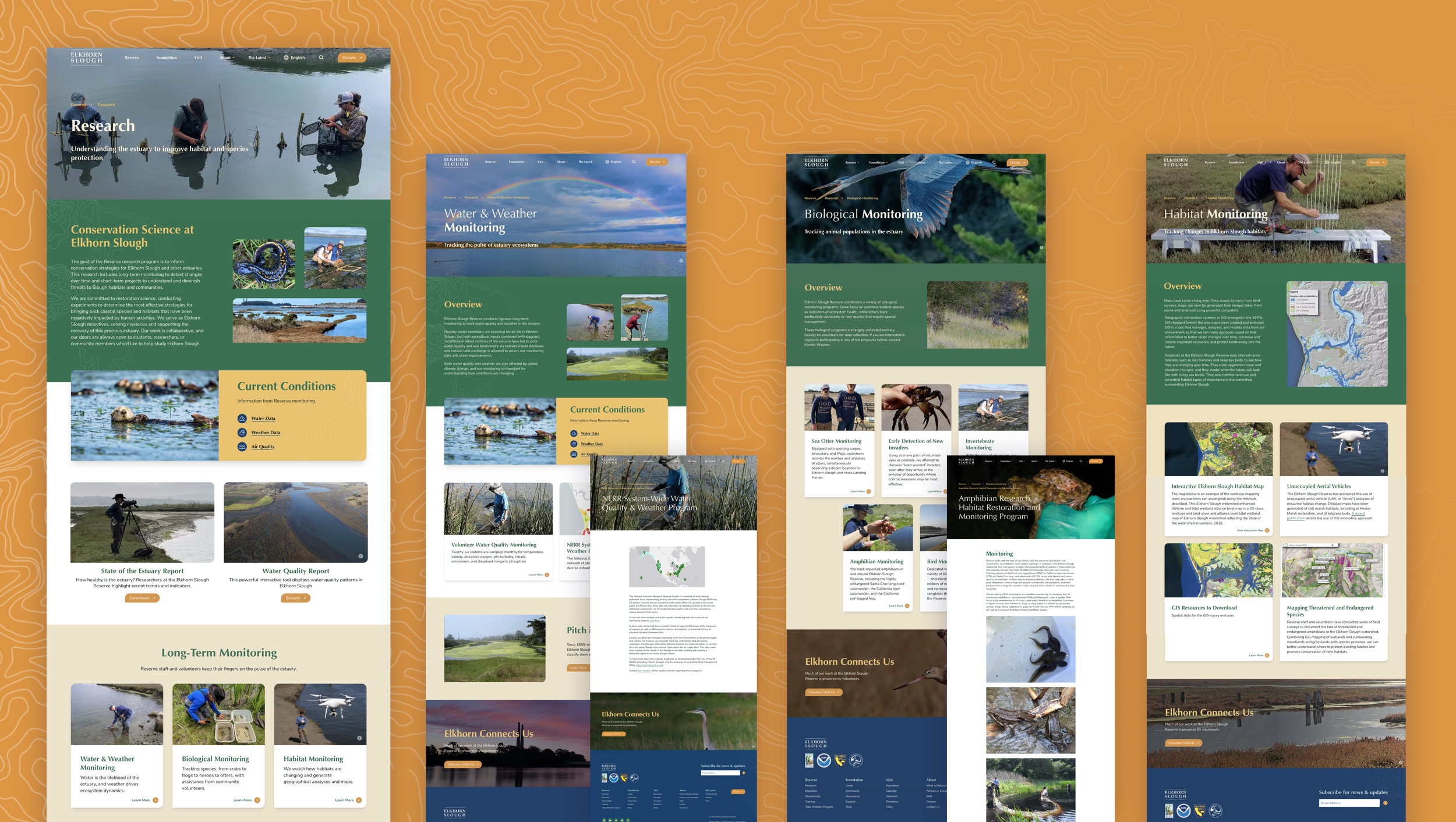Image resolution: width=1456 pixels, height=822 pixels.
Task: Expand the Foundation menu on Research page
Action: tap(168, 58)
